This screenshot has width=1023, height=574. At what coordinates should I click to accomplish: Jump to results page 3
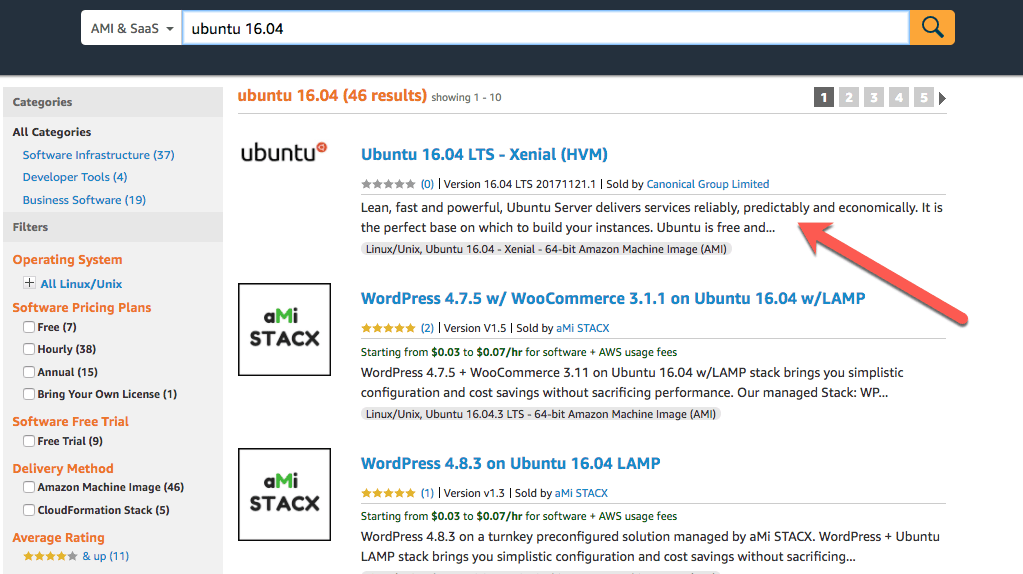874,97
